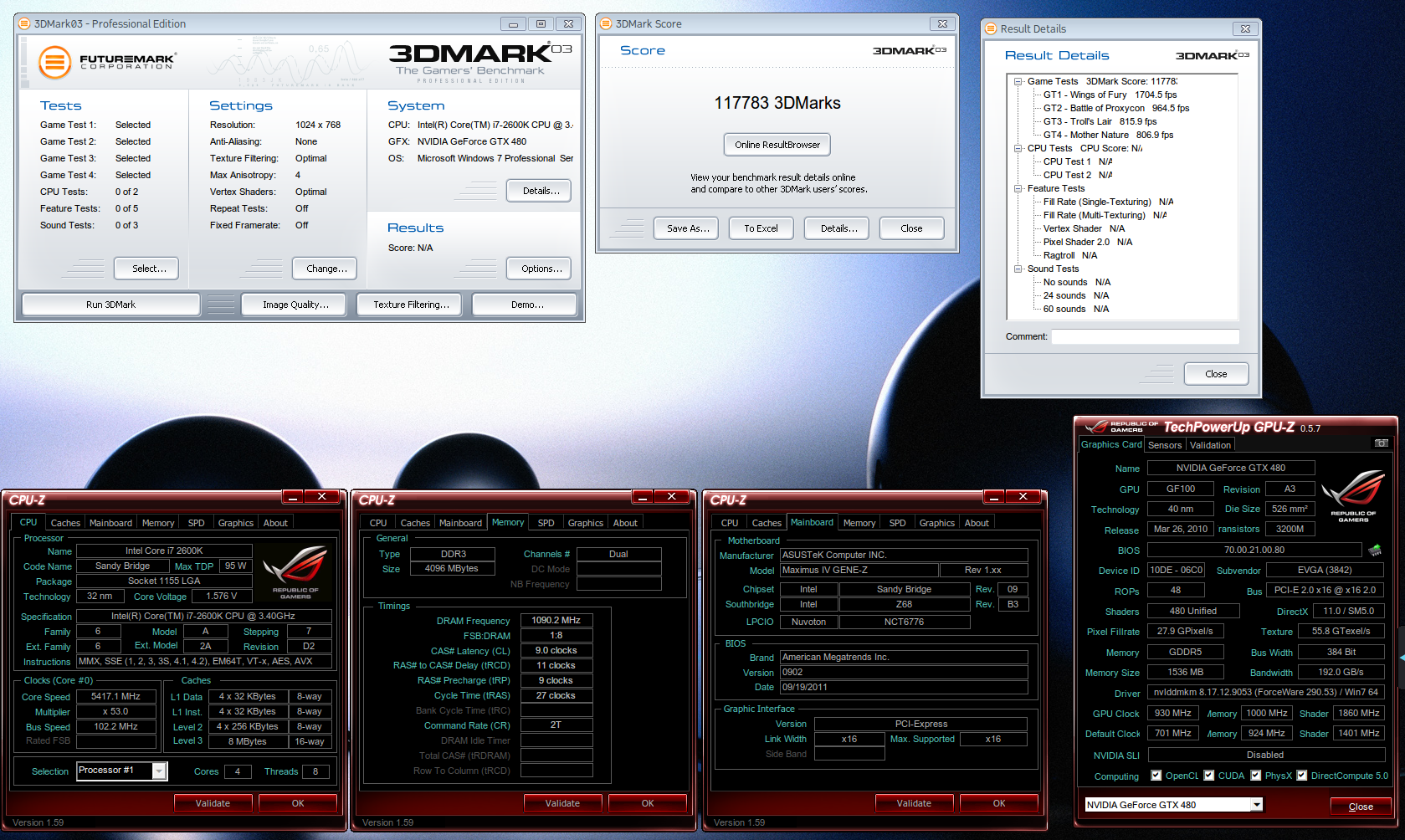Viewport: 1405px width, 840px height.
Task: Click Select... under Tests
Action: pyautogui.click(x=146, y=269)
